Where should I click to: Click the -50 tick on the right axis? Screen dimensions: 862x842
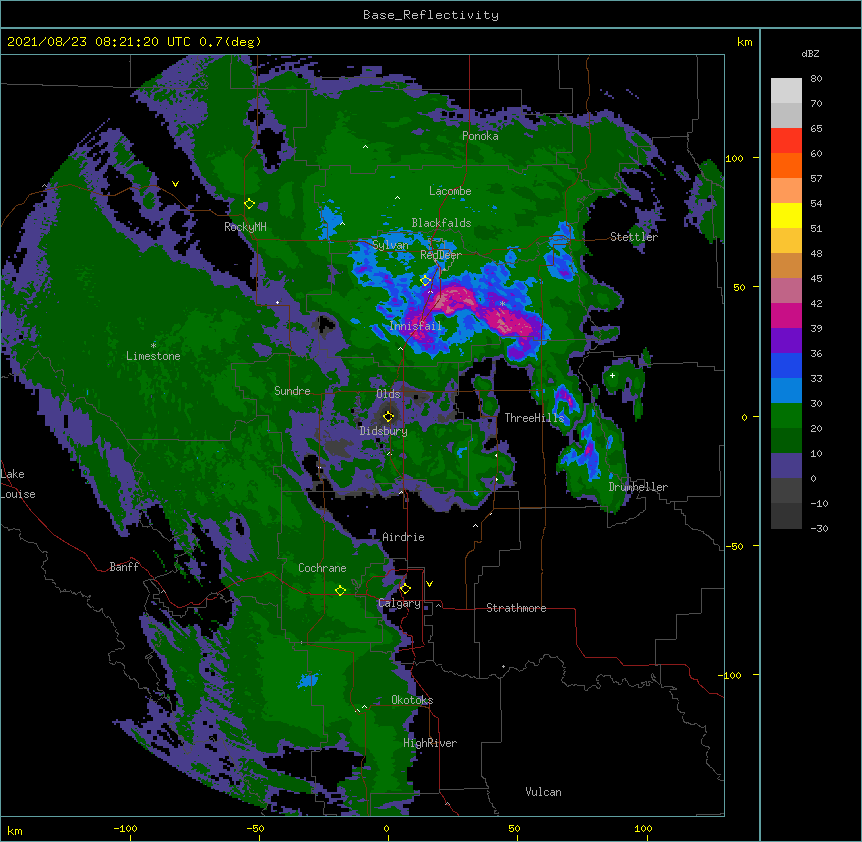point(734,546)
